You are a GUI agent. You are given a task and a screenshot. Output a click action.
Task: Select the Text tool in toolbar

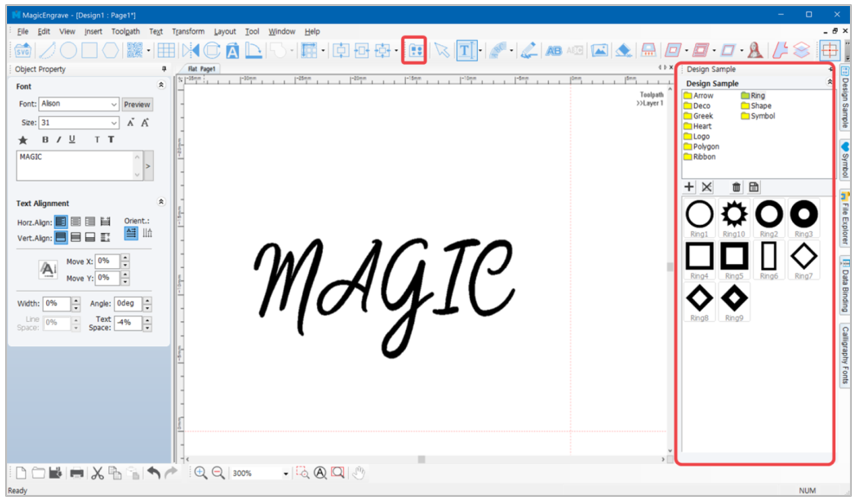[466, 51]
